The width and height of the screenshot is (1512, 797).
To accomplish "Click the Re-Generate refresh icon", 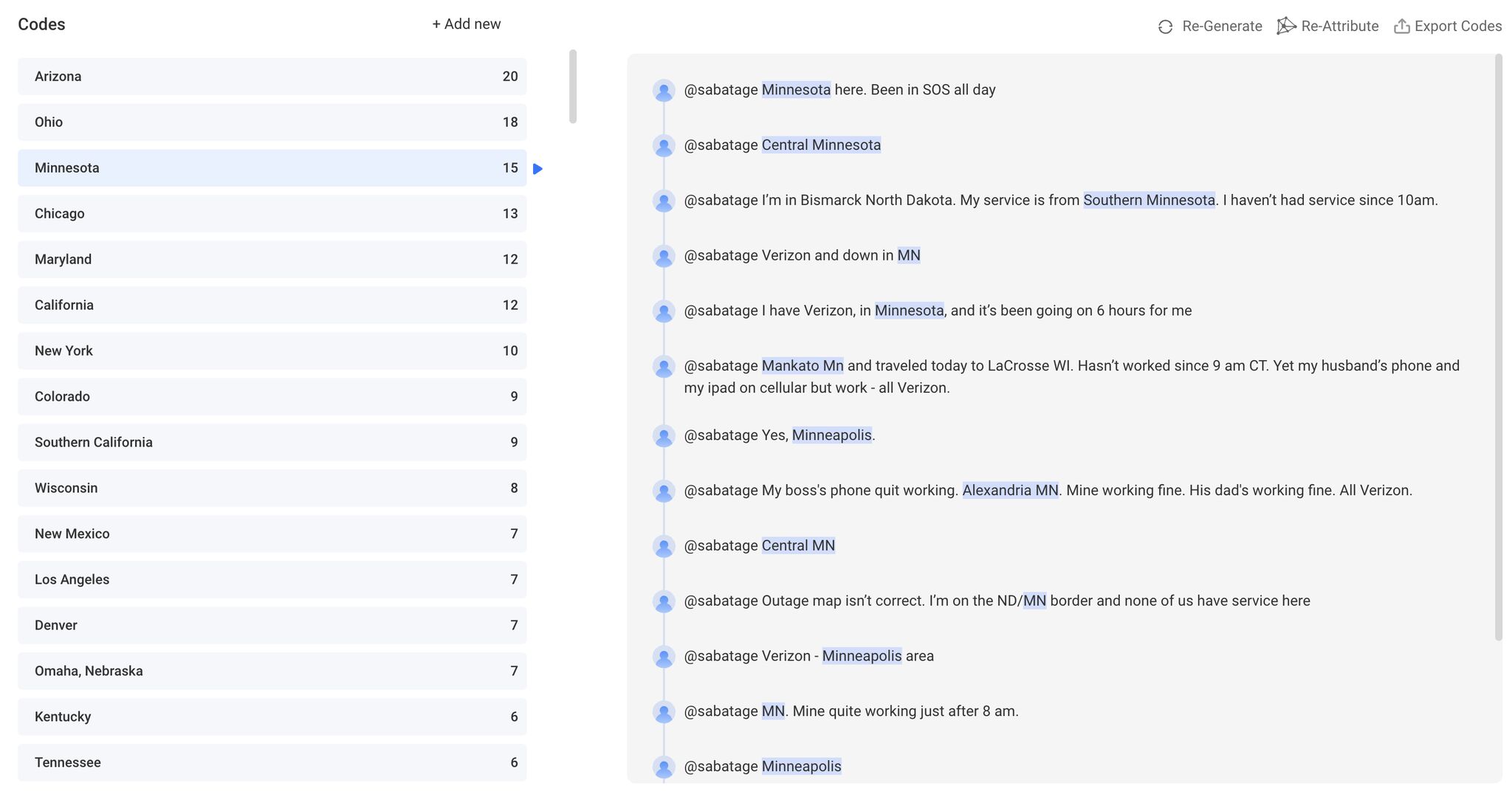I will click(x=1165, y=26).
